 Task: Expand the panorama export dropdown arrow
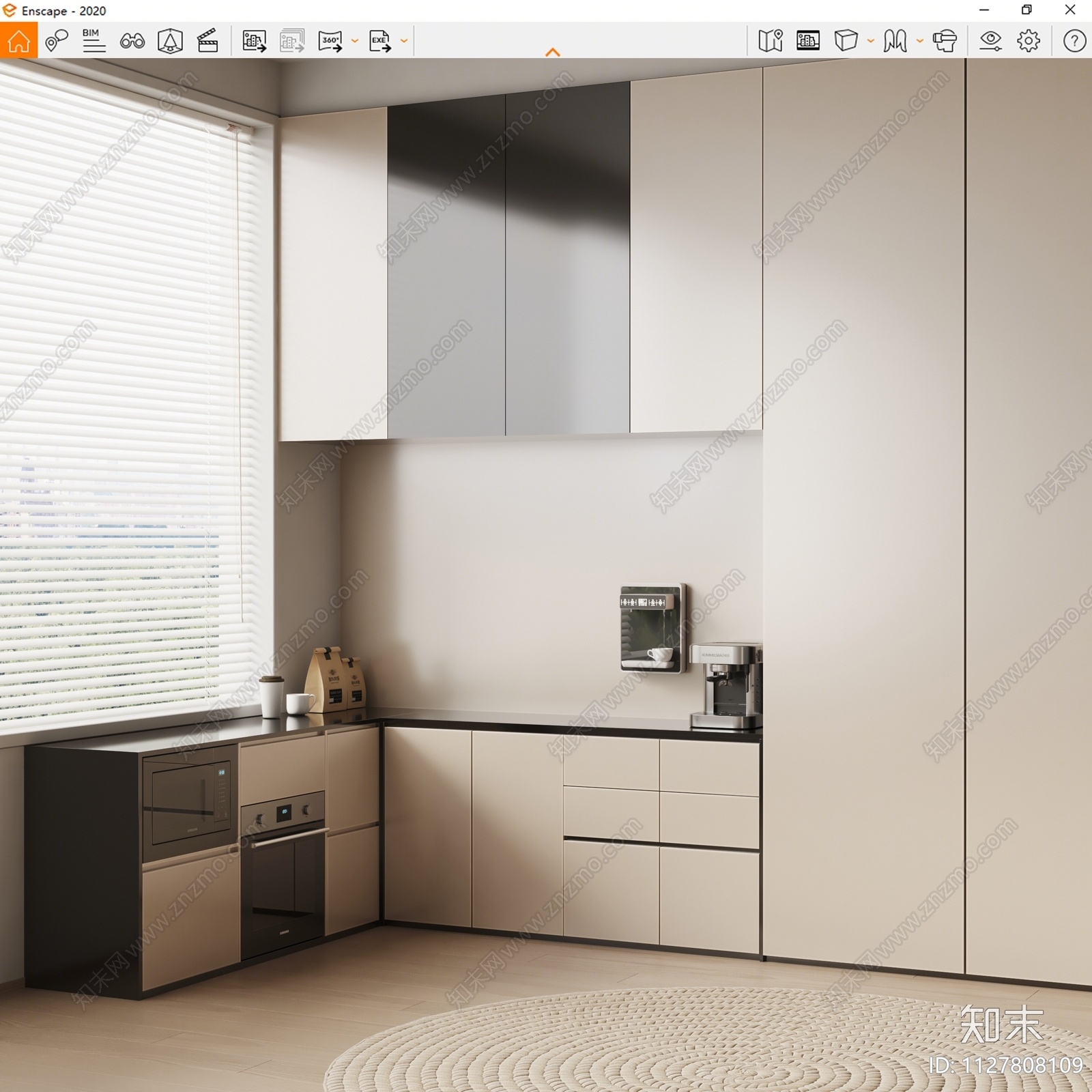(354, 41)
